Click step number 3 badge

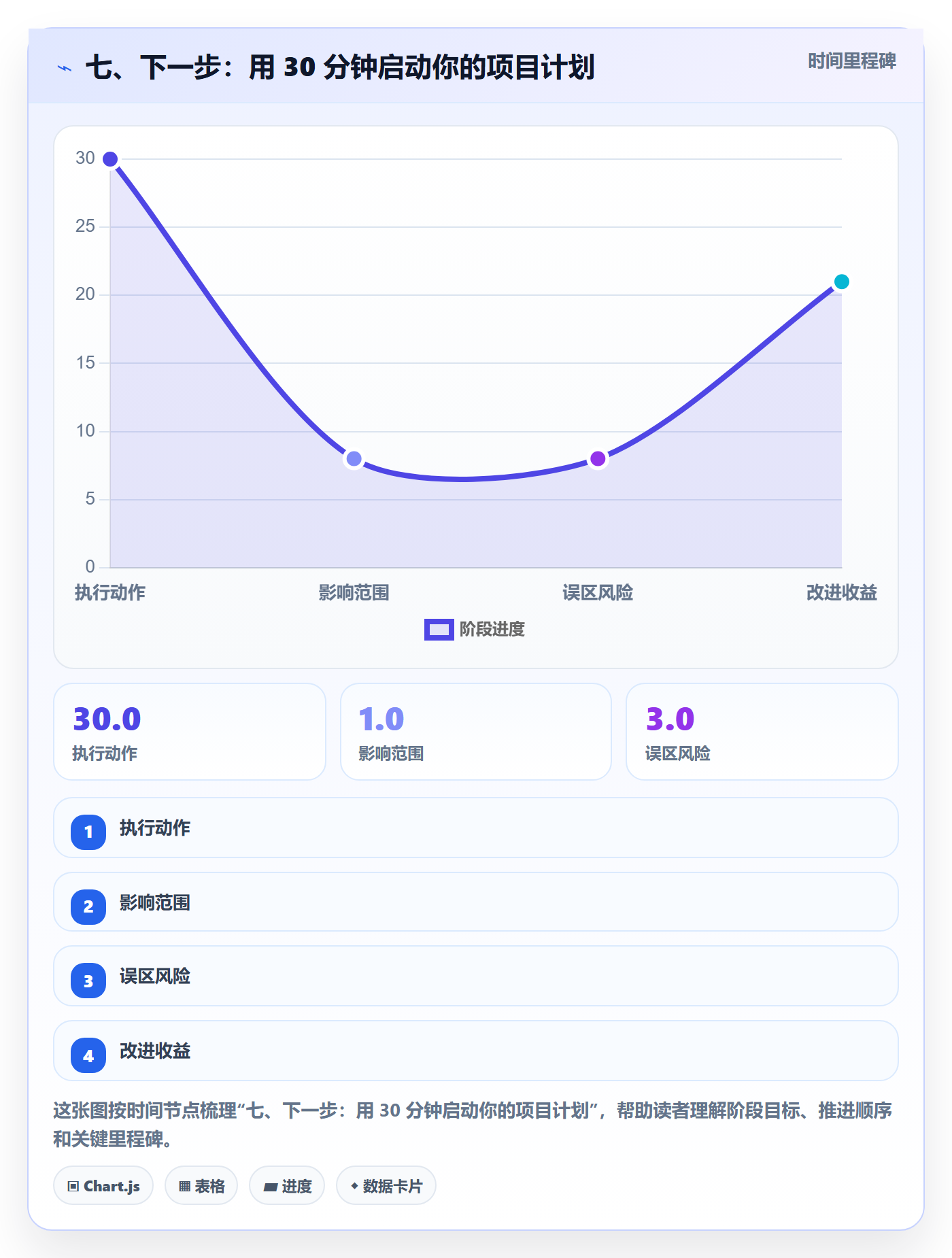pos(88,981)
